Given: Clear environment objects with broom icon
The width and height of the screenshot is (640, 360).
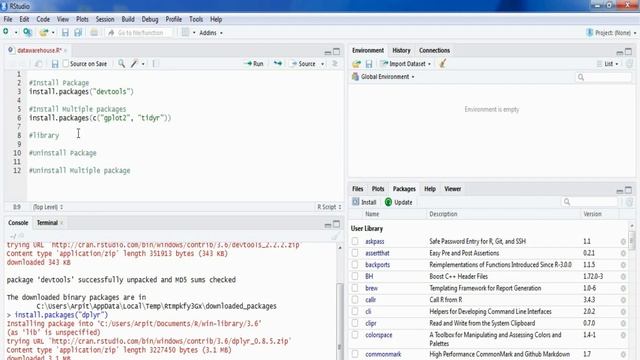Looking at the screenshot, I should coord(442,64).
